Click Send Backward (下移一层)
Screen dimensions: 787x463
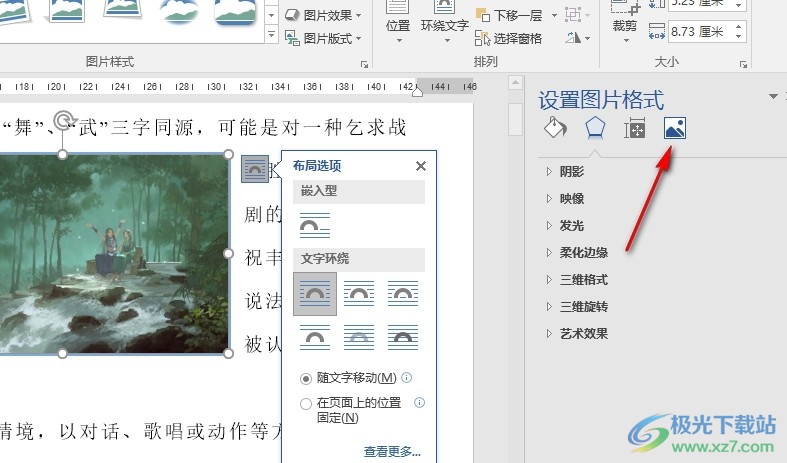pos(510,16)
